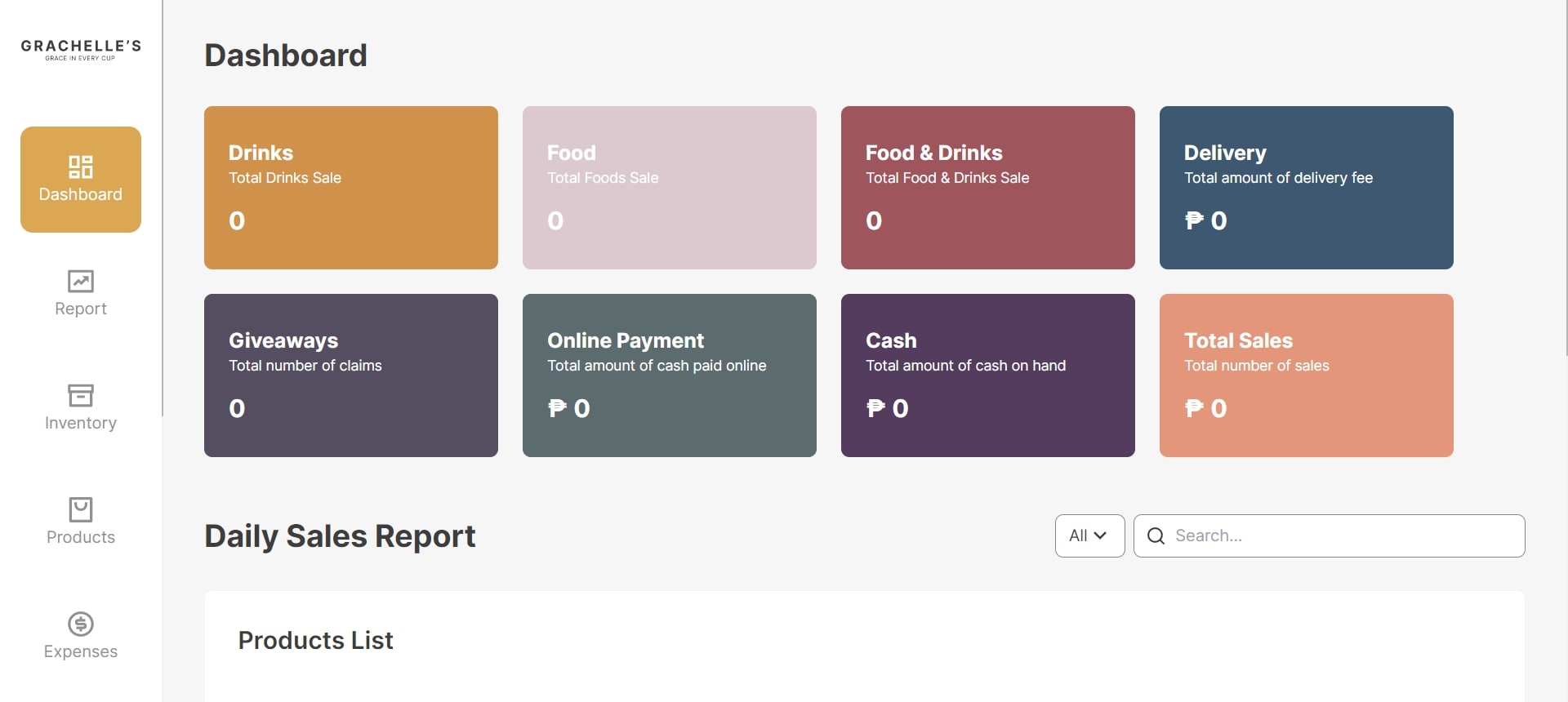
Task: Click the magnifier icon in search box
Action: pyautogui.click(x=1156, y=535)
